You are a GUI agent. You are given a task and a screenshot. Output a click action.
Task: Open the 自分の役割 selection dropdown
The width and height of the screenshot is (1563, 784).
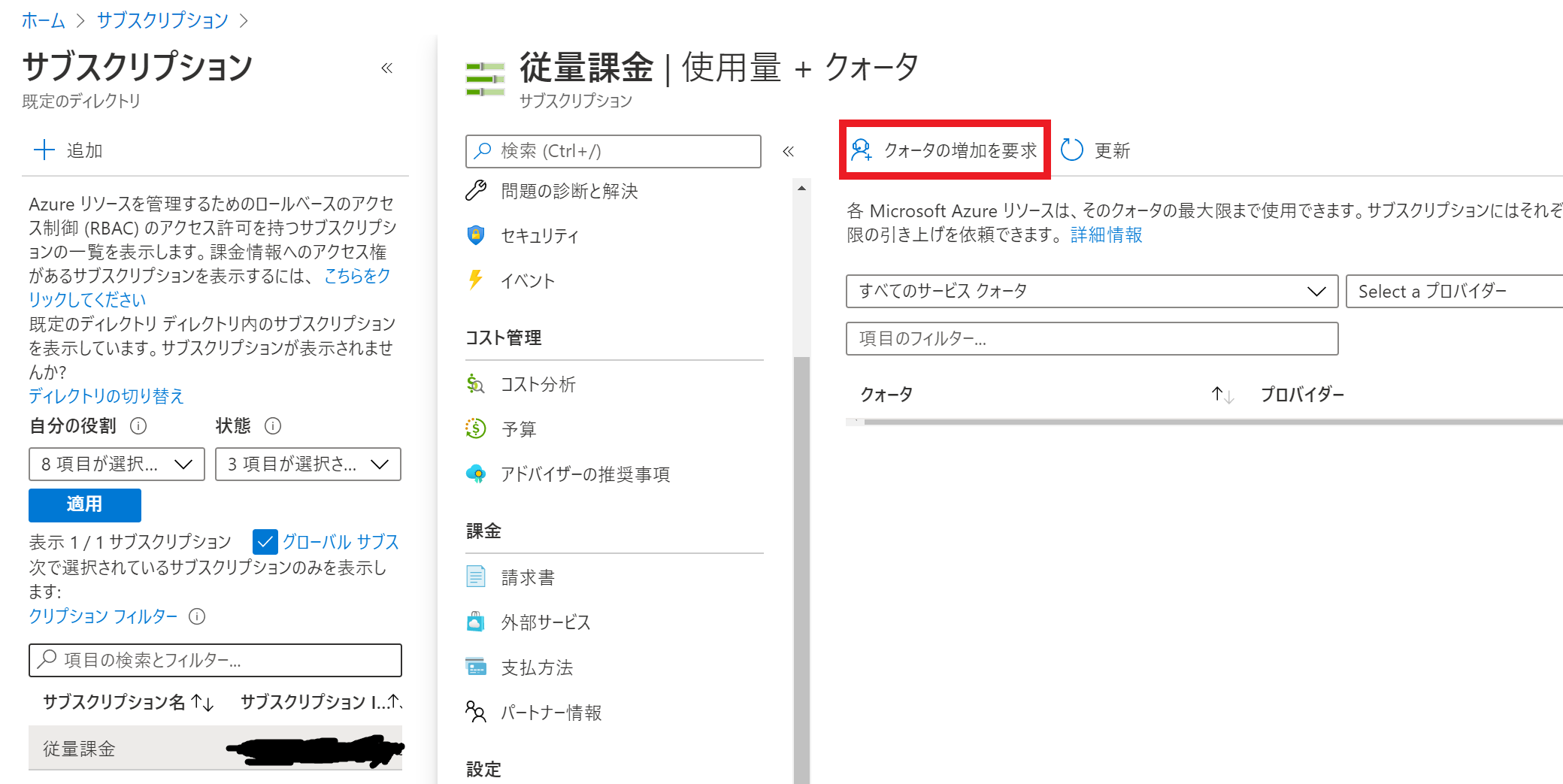pos(116,464)
